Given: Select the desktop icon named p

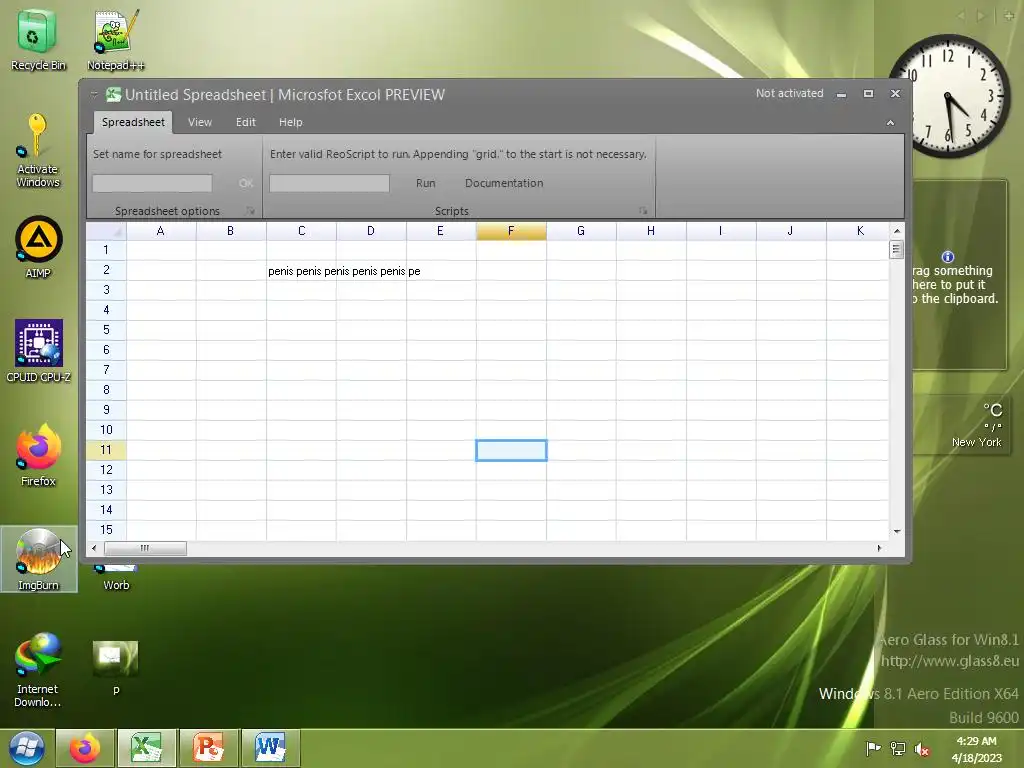Looking at the screenshot, I should point(116,667).
